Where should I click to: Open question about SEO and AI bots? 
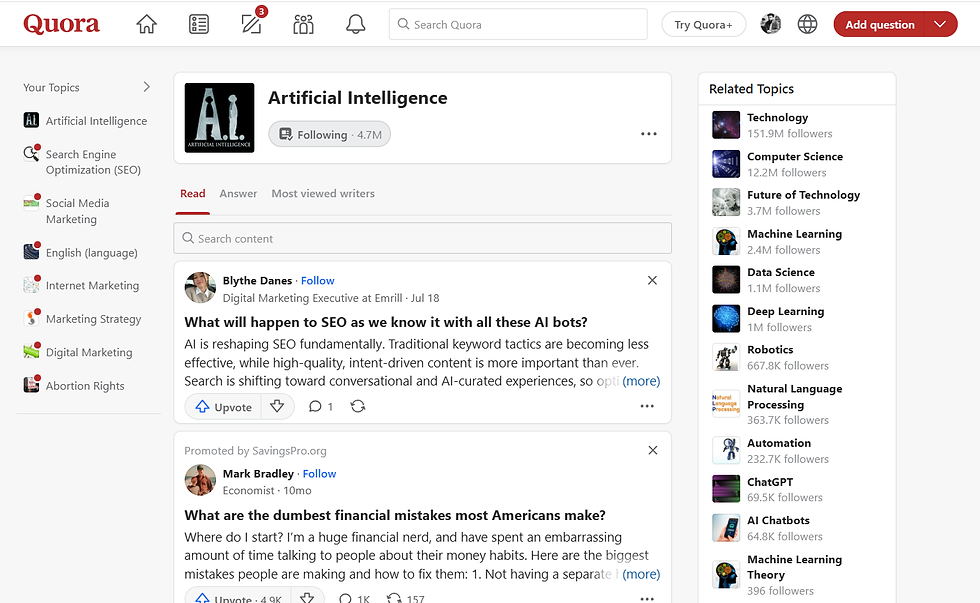coord(386,322)
